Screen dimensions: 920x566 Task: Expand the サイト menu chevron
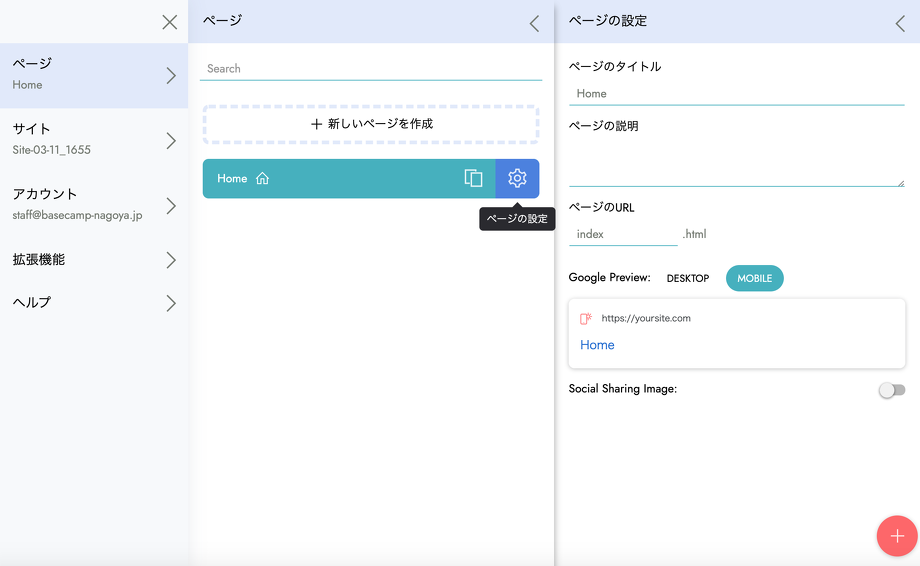pyautogui.click(x=171, y=141)
